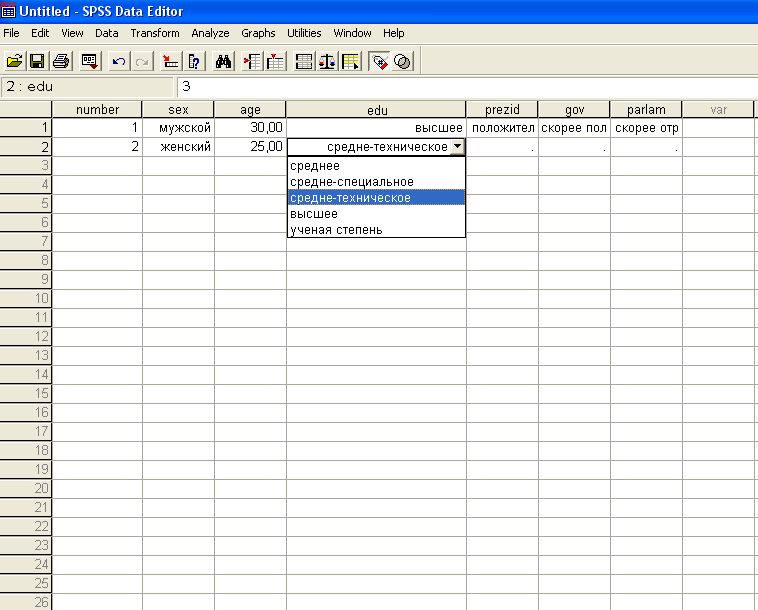This screenshot has width=758, height=610.
Task: Open the Data menu
Action: coord(107,33)
